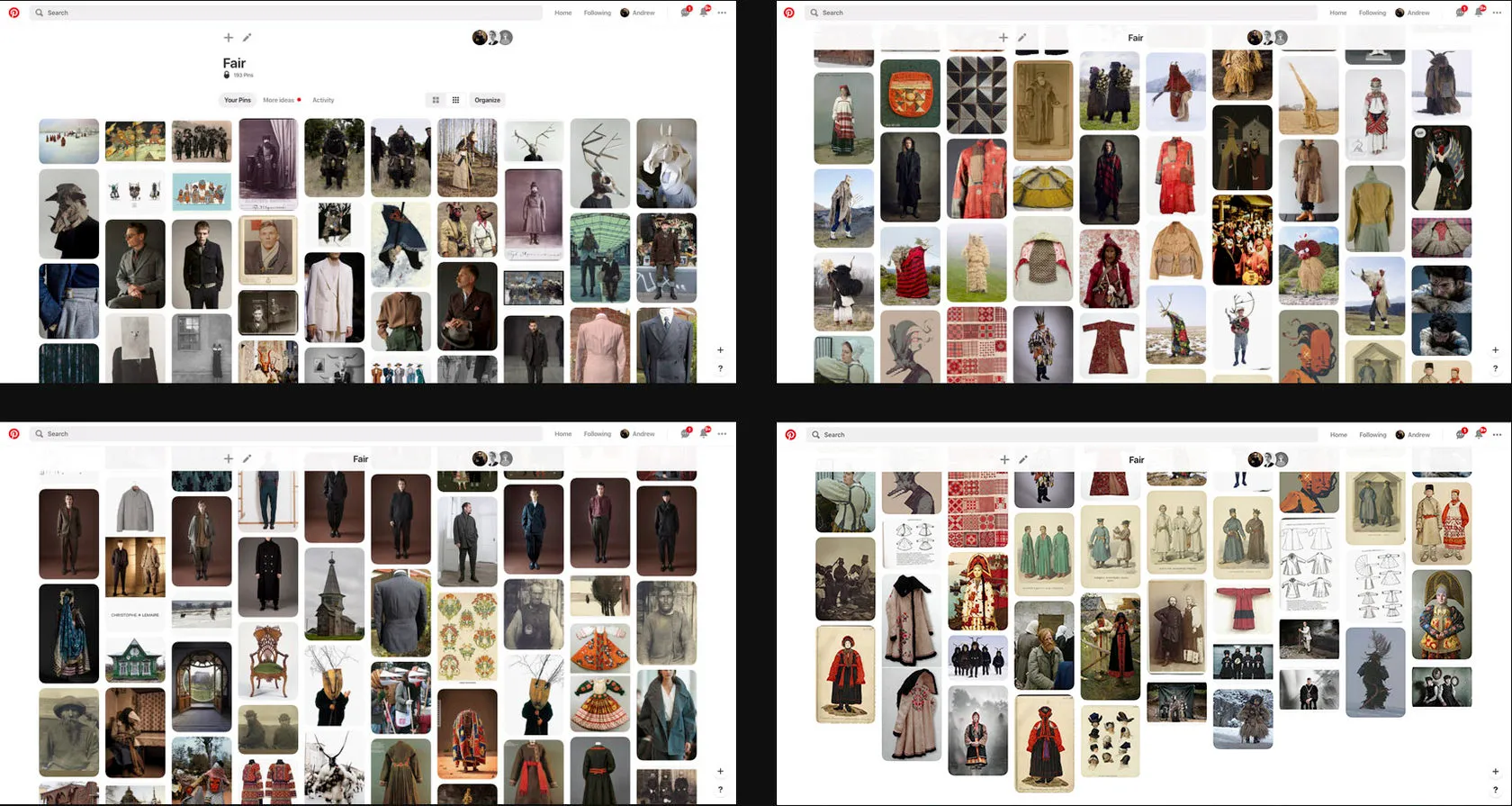Open Andrew's profile in bottom-right window
The image size is (1512, 806).
(x=1413, y=435)
